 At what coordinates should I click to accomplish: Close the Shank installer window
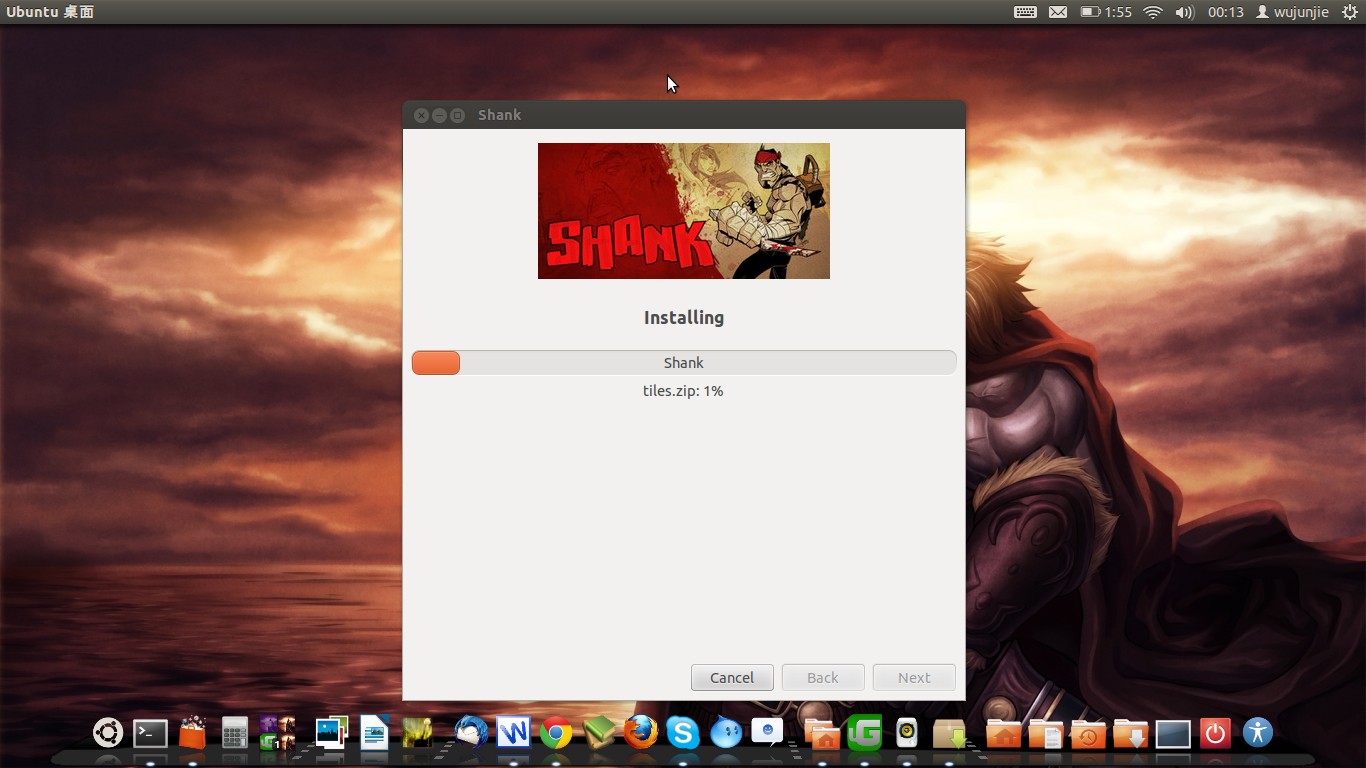[x=421, y=115]
